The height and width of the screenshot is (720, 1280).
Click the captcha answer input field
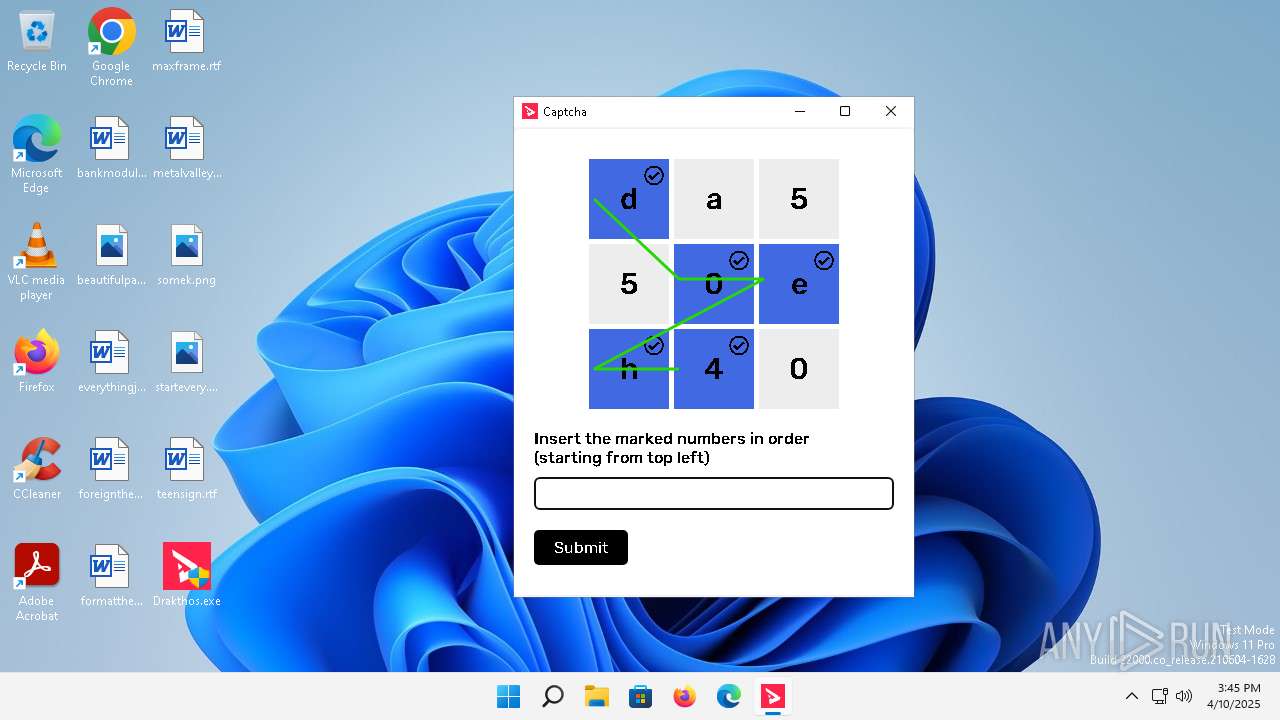[714, 494]
